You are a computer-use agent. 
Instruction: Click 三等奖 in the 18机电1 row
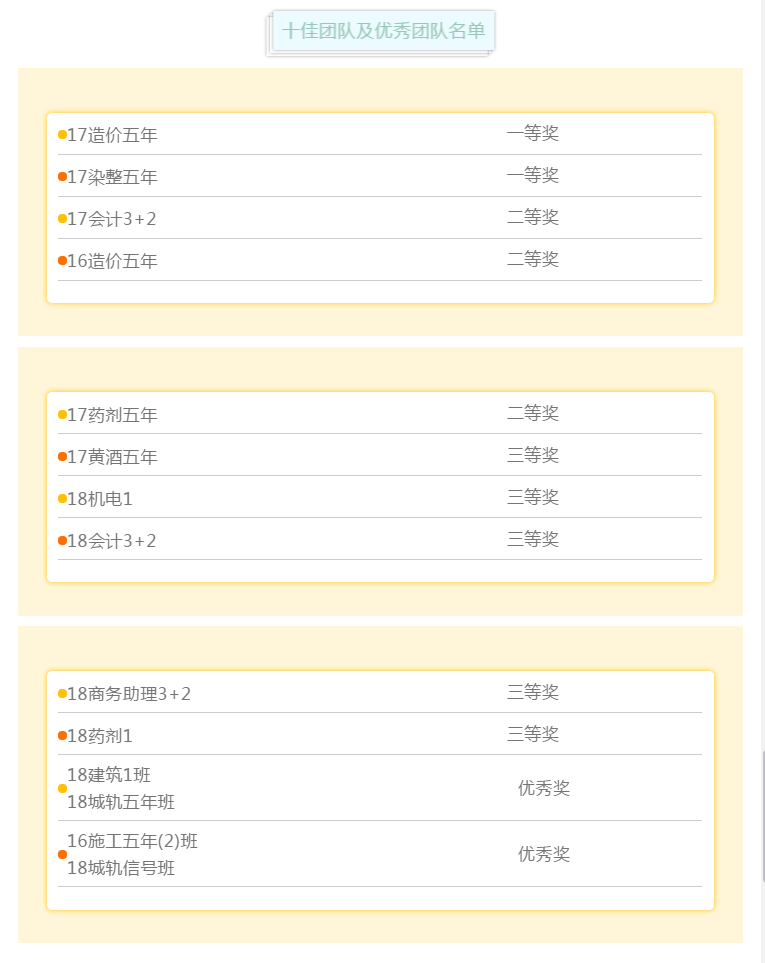533,498
